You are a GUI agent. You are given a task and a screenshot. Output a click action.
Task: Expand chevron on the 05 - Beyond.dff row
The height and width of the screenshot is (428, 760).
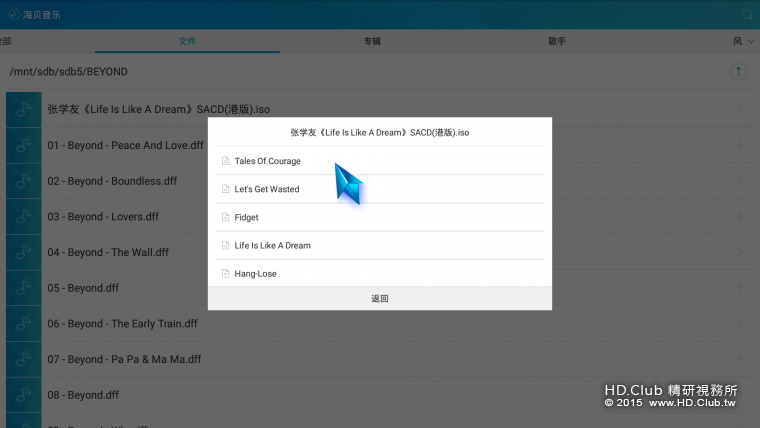pyautogui.click(x=740, y=288)
